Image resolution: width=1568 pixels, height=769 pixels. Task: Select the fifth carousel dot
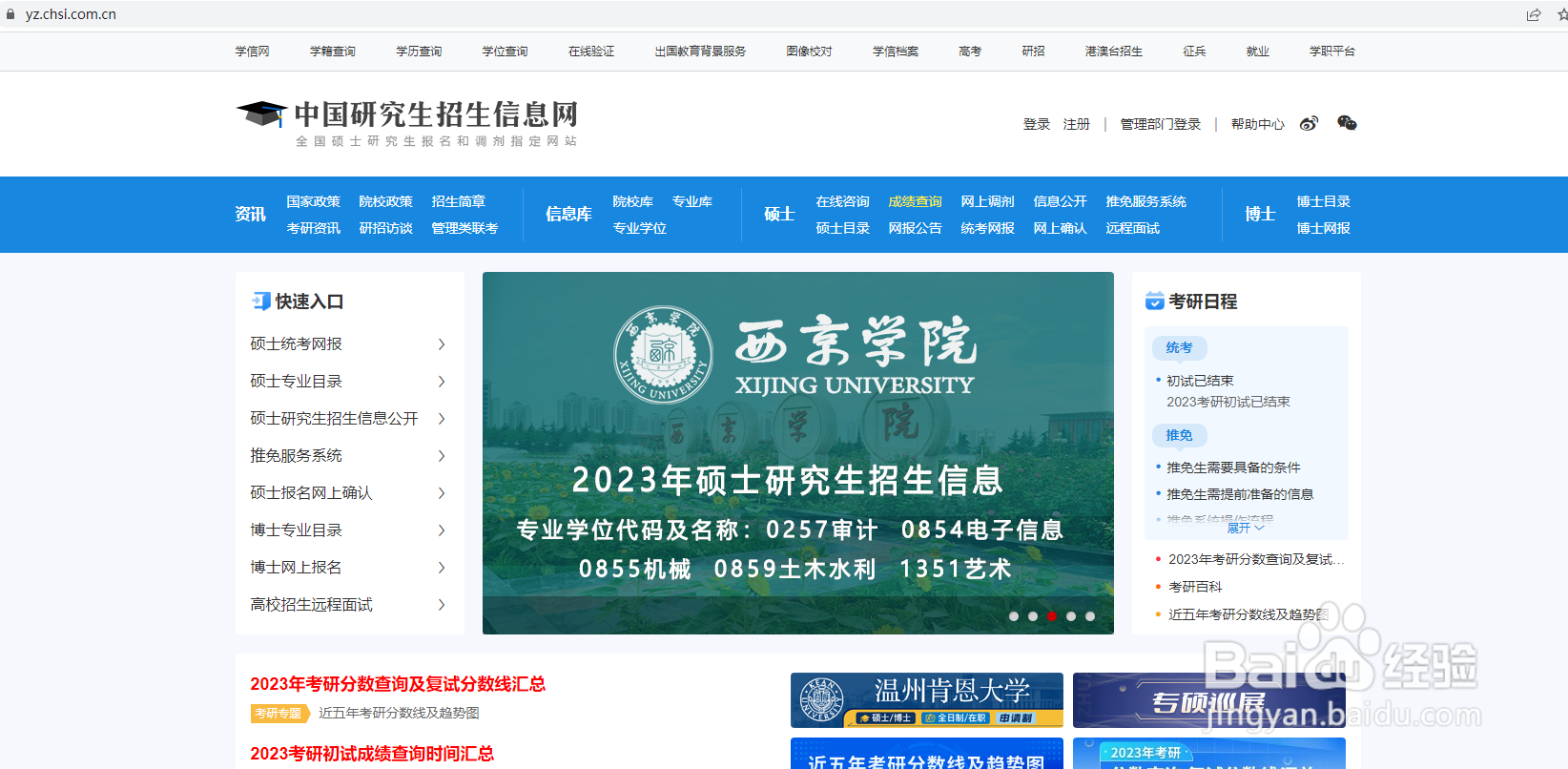point(1090,616)
